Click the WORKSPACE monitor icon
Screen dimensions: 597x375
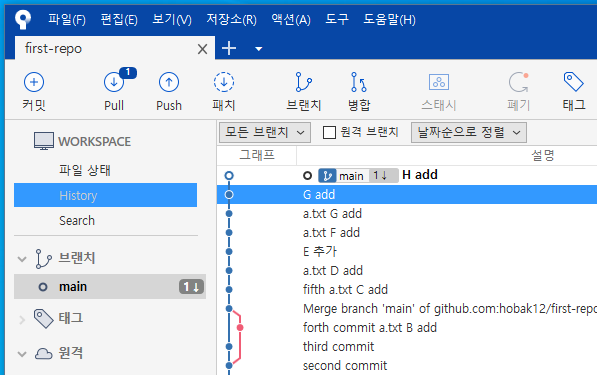pyautogui.click(x=44, y=141)
